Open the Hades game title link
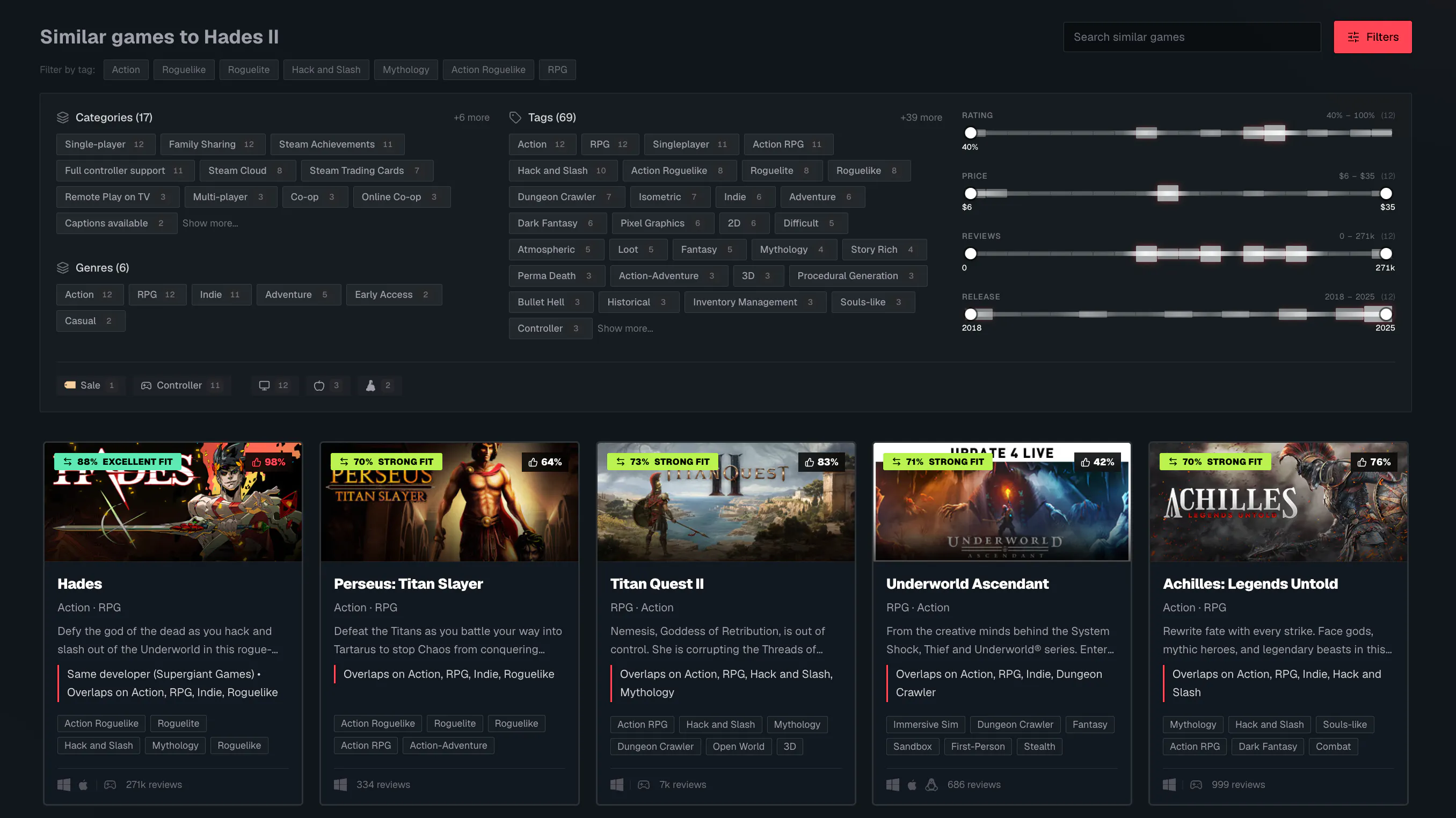Screen dimensions: 1456x818 coord(79,584)
